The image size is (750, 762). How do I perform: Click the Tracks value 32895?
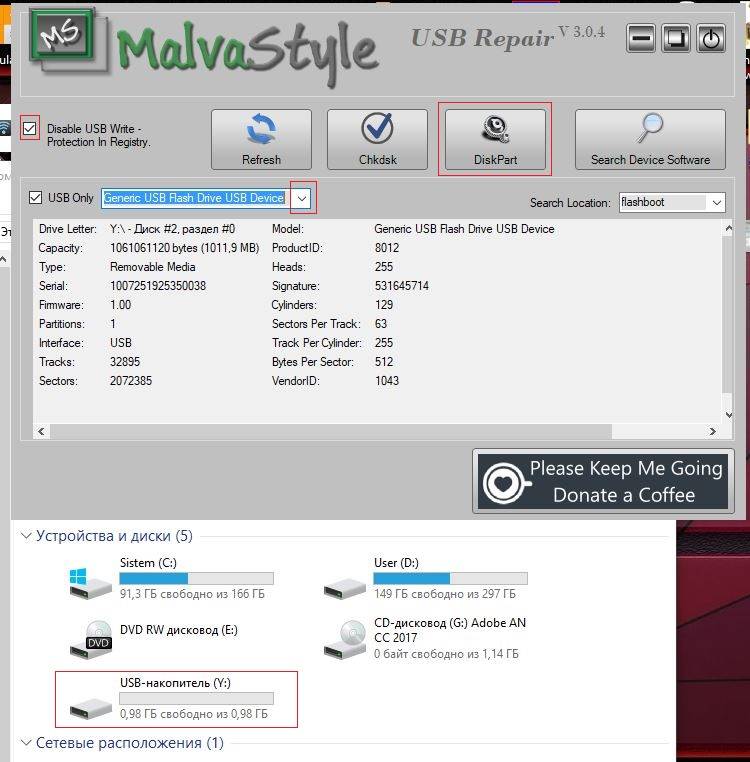click(125, 362)
